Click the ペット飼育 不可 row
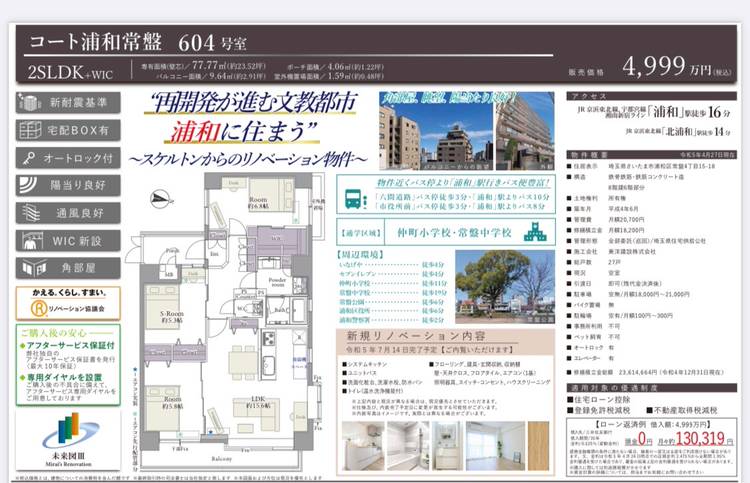This screenshot has height=483, width=750. [594, 337]
